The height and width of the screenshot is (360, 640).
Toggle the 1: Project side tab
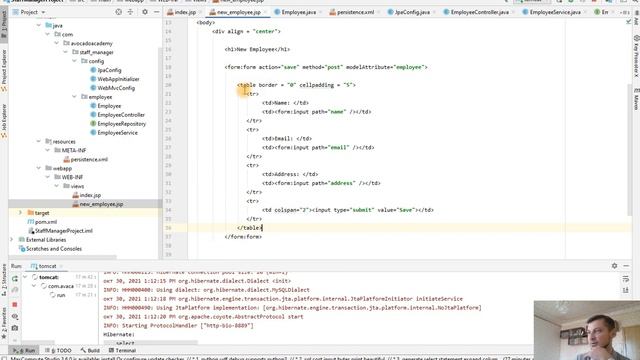point(4,24)
